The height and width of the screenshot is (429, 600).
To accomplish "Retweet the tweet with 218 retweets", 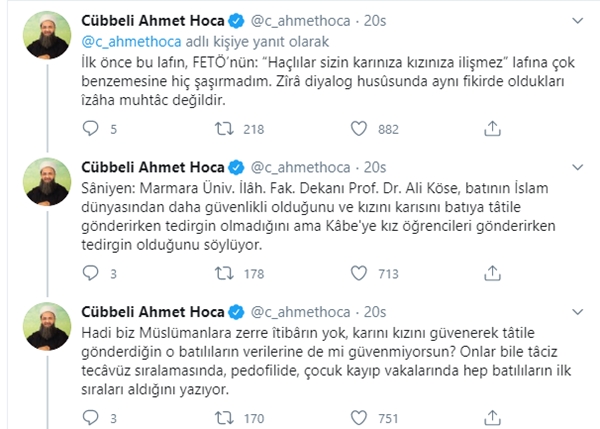I will tap(224, 129).
